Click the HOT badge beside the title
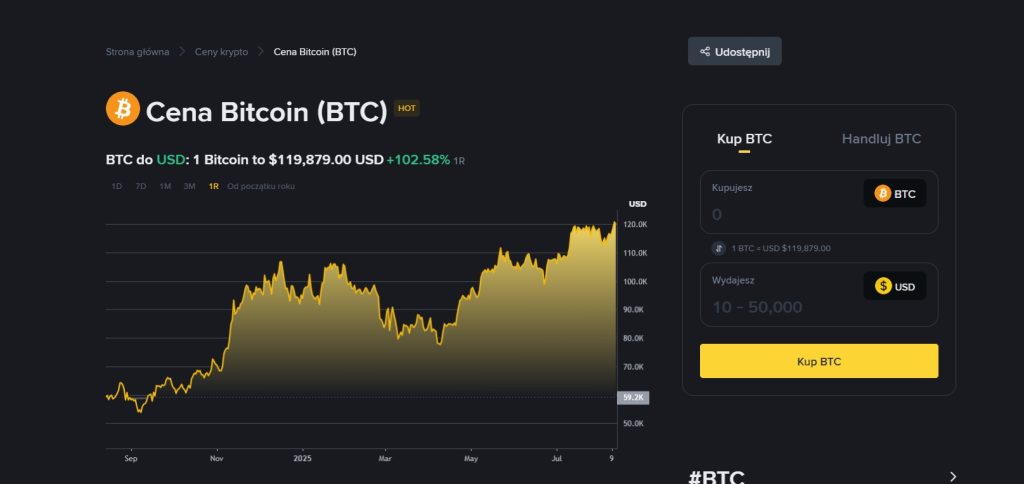The height and width of the screenshot is (484, 1024). pos(407,108)
